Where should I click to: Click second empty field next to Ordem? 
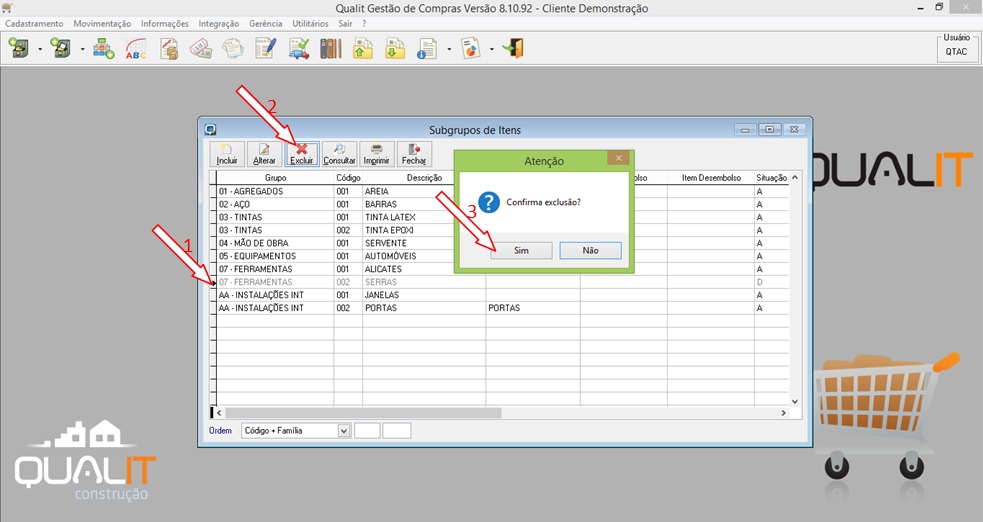pyautogui.click(x=397, y=431)
